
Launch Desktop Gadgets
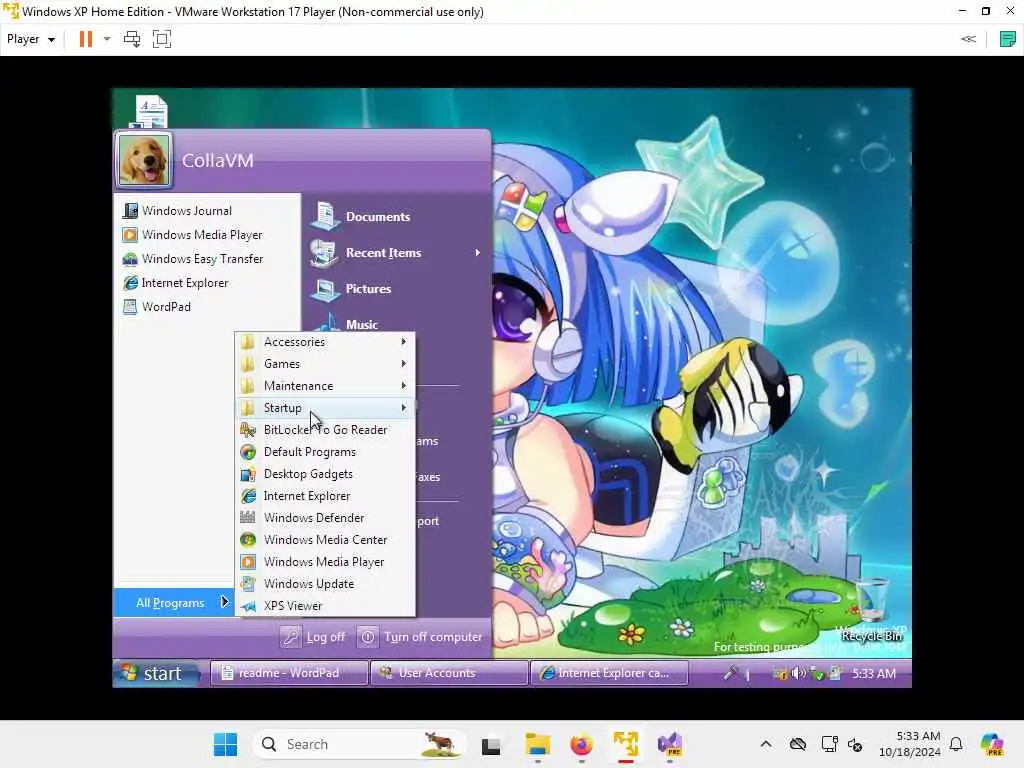tap(325, 474)
